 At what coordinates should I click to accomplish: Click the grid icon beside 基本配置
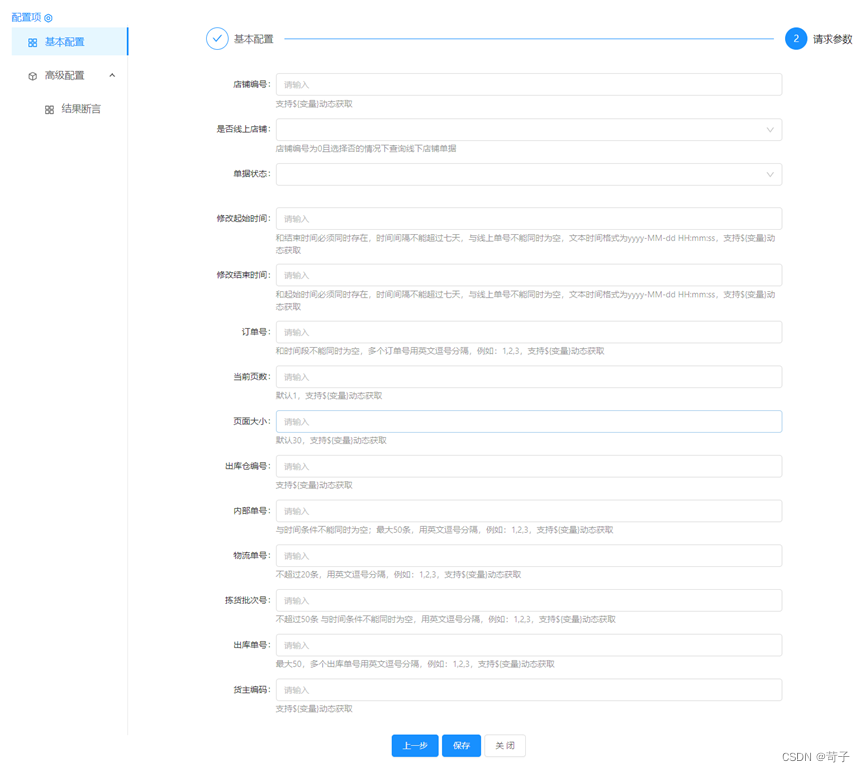point(33,42)
